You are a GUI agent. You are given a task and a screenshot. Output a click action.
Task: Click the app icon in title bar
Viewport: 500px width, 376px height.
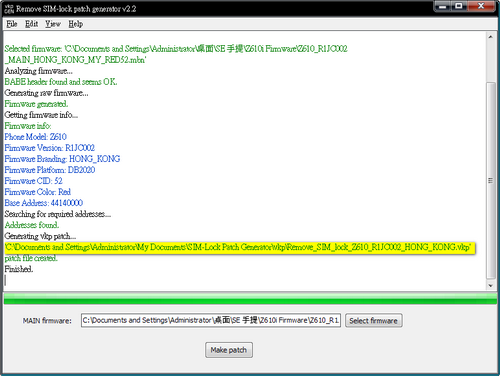click(x=9, y=9)
